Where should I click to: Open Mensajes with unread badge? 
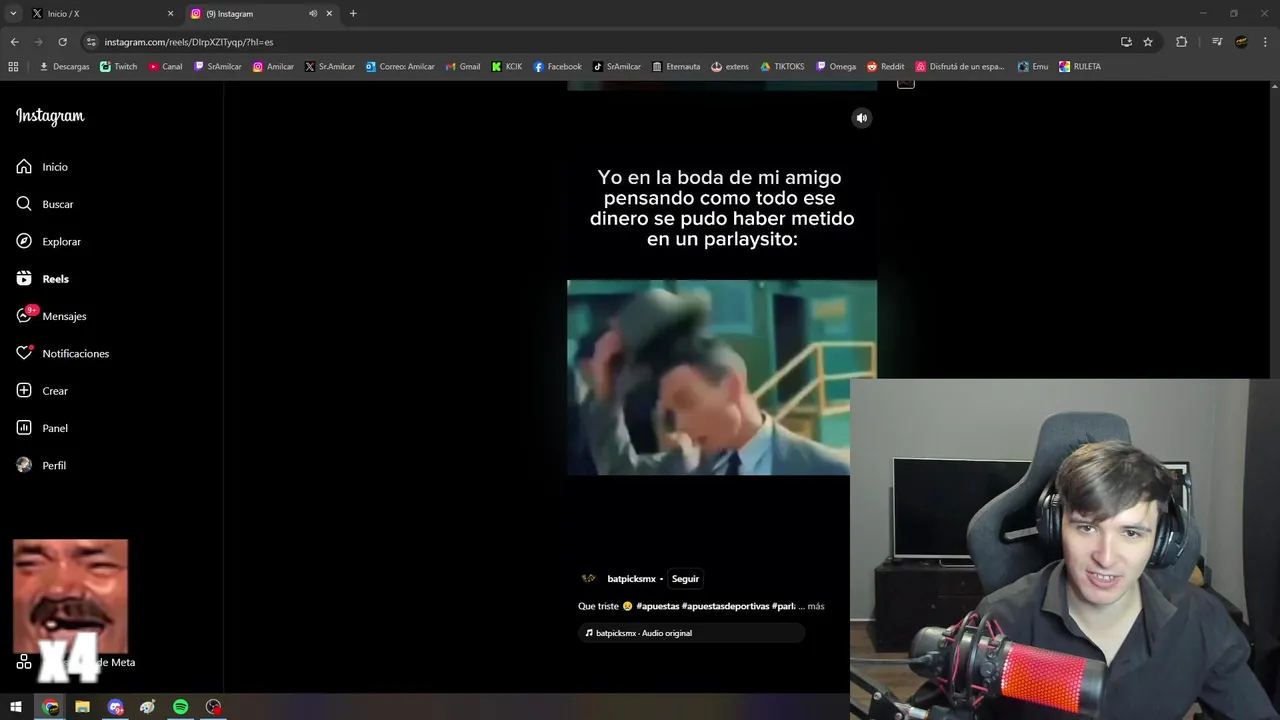point(51,316)
